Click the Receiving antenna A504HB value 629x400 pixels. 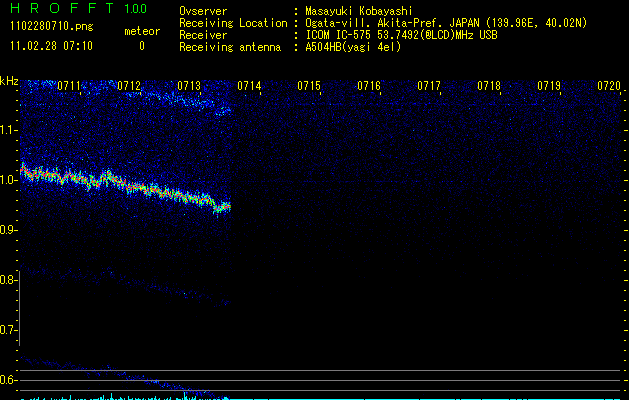(x=353, y=47)
